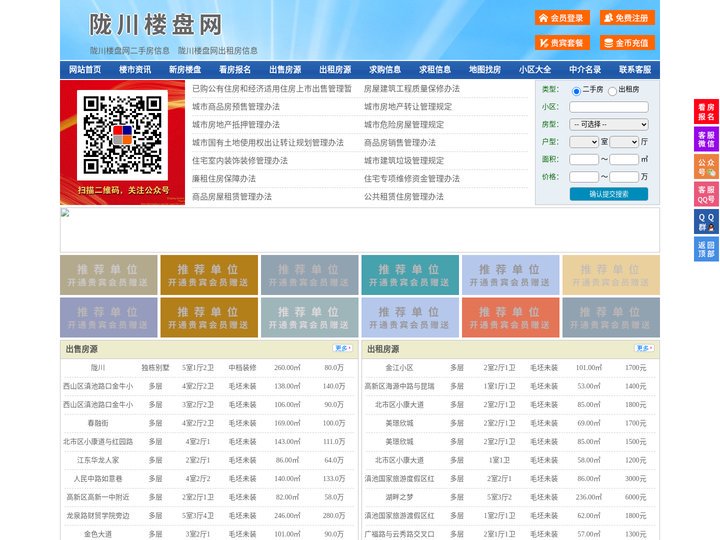
Task: Click the teal 推荐单位 ad tile
Action: [410, 275]
